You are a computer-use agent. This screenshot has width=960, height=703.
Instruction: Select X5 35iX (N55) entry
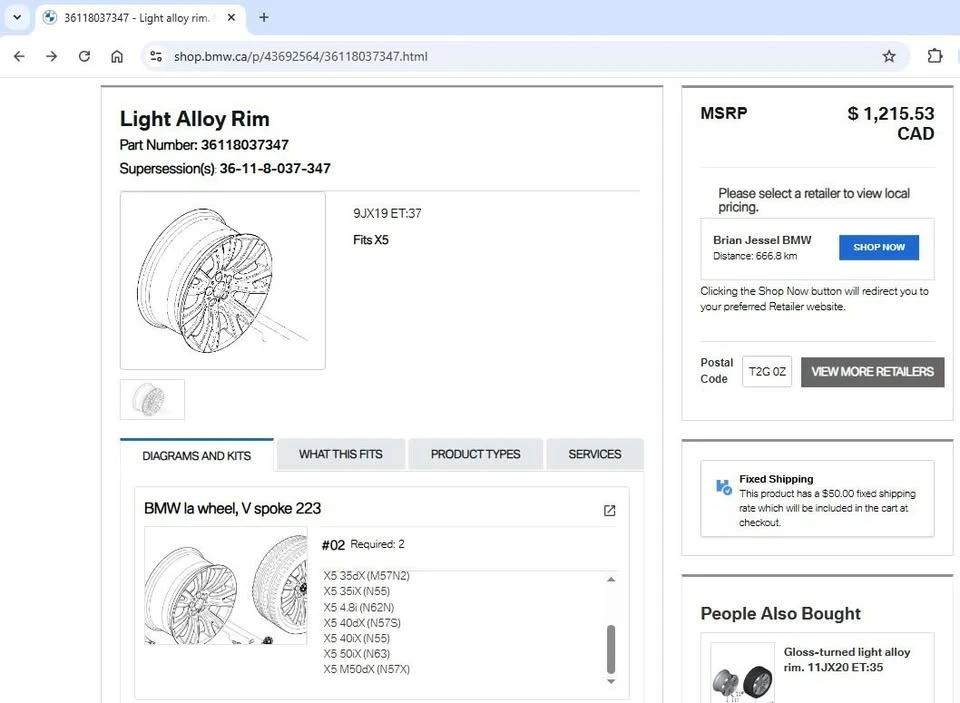[356, 591]
